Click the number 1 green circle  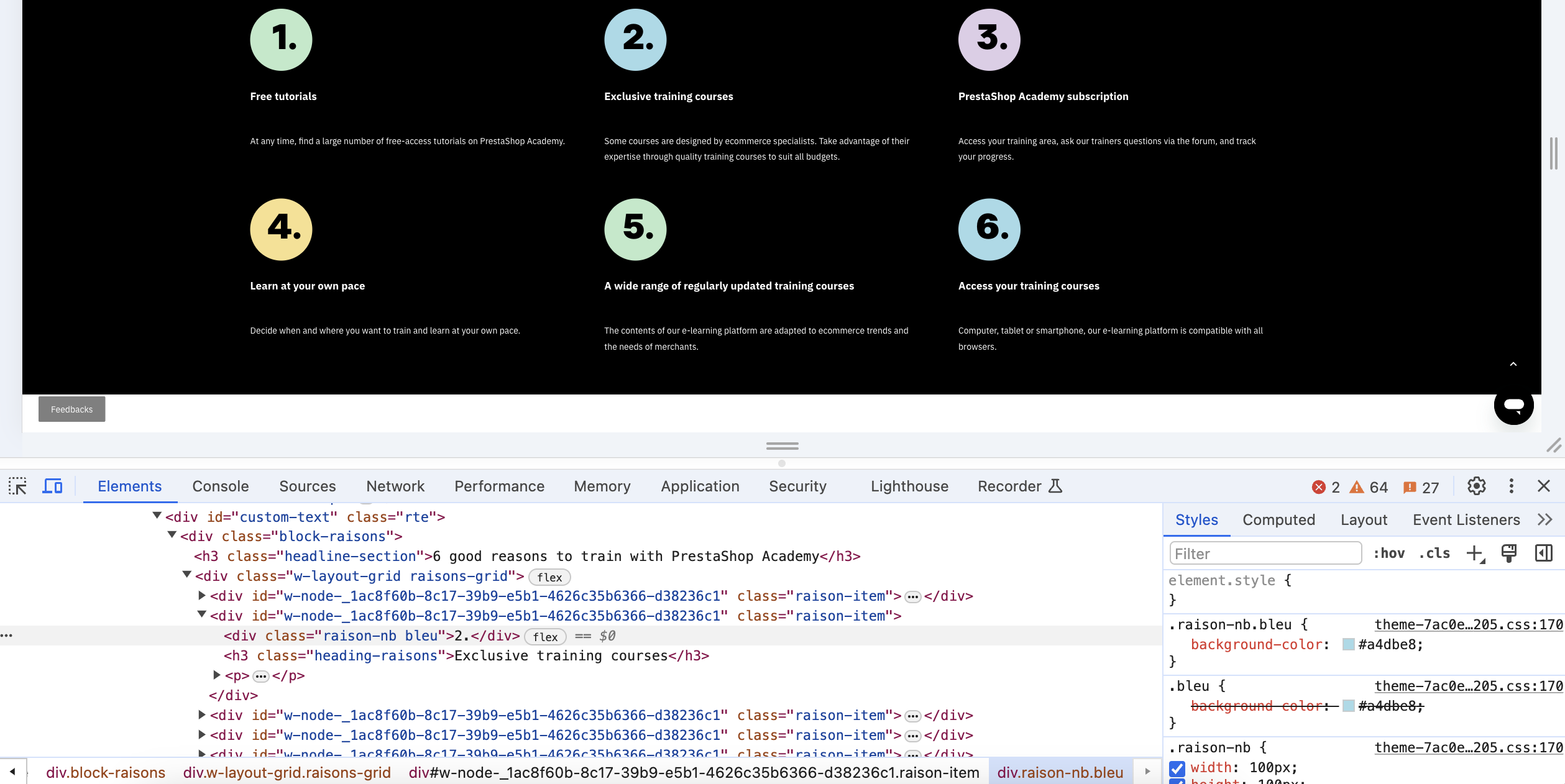281,40
